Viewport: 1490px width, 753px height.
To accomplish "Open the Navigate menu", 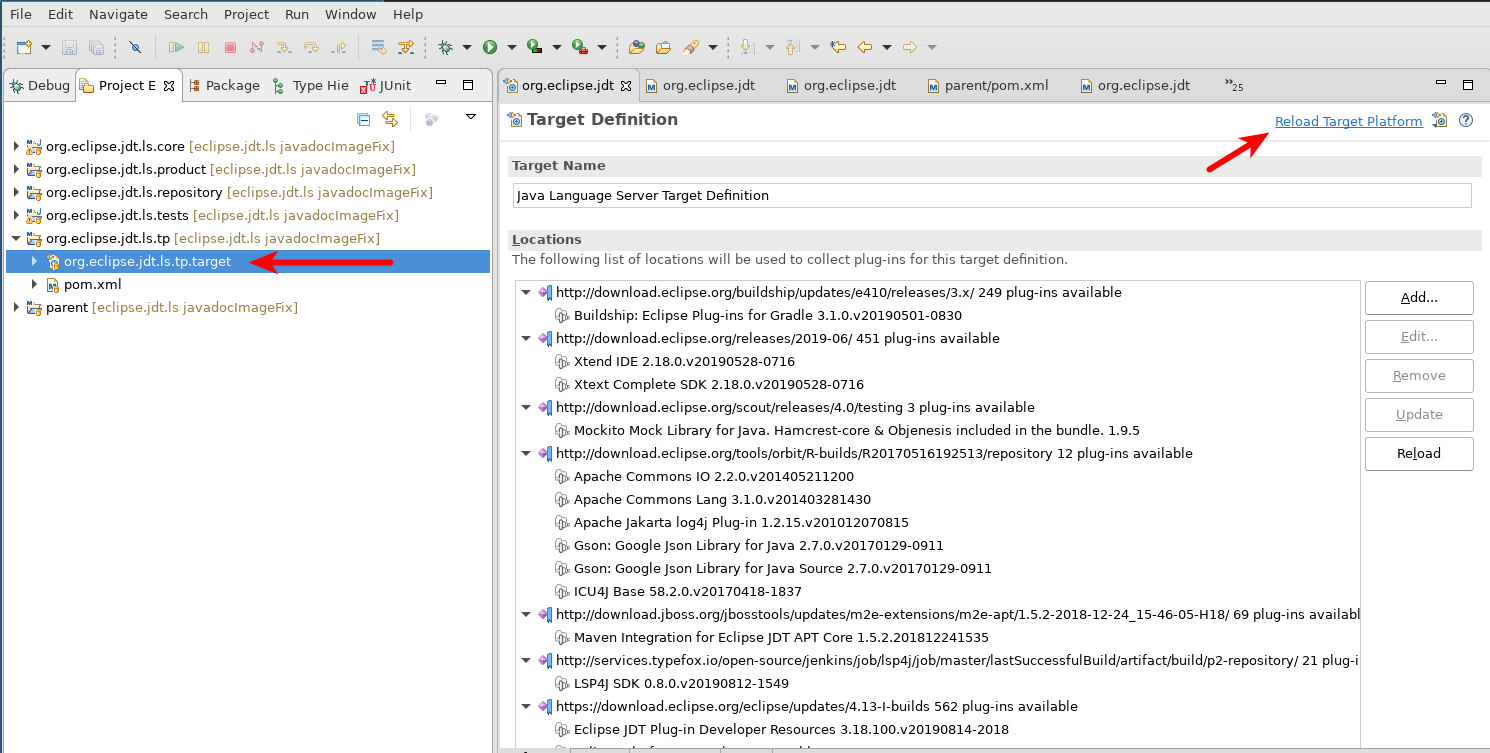I will (x=118, y=14).
